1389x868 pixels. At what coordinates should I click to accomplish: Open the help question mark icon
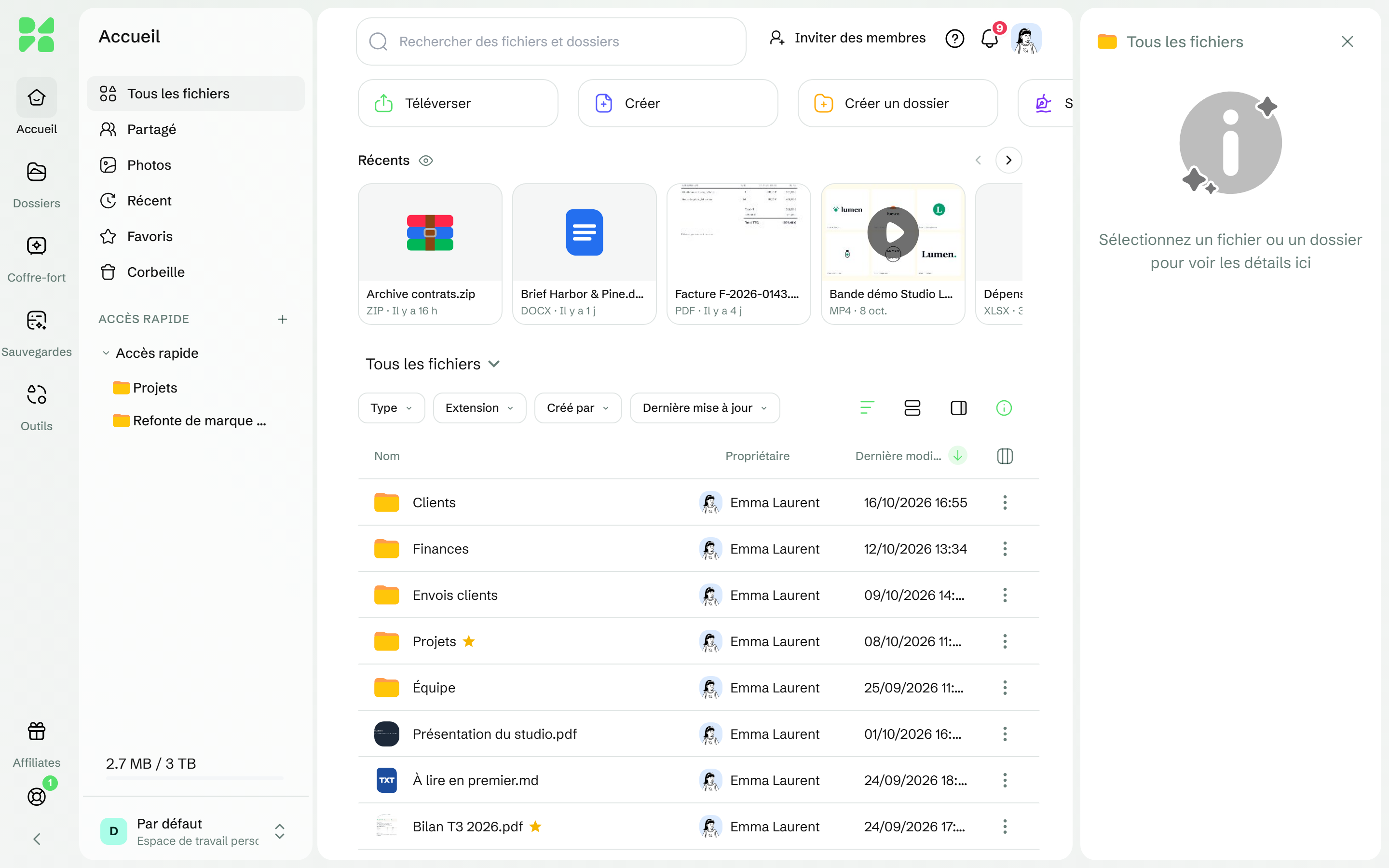(954, 39)
